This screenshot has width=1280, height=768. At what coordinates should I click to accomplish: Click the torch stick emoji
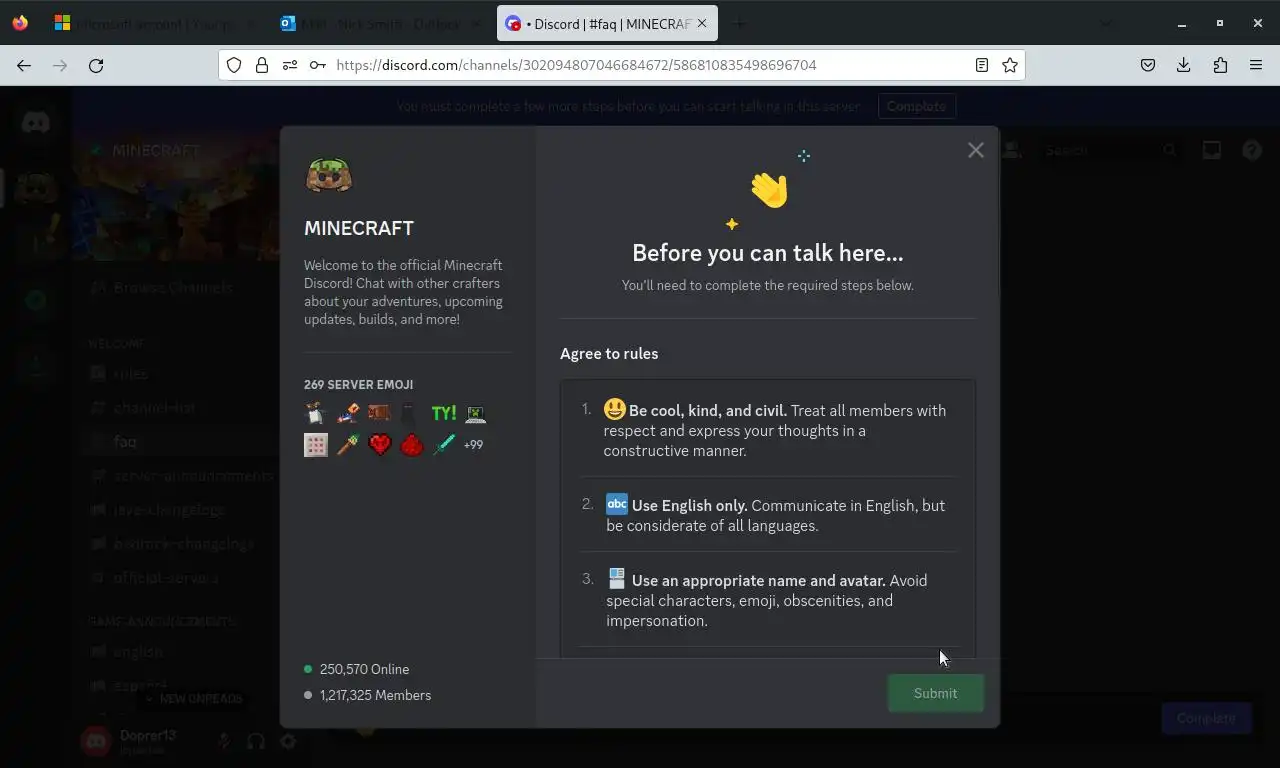pyautogui.click(x=348, y=445)
